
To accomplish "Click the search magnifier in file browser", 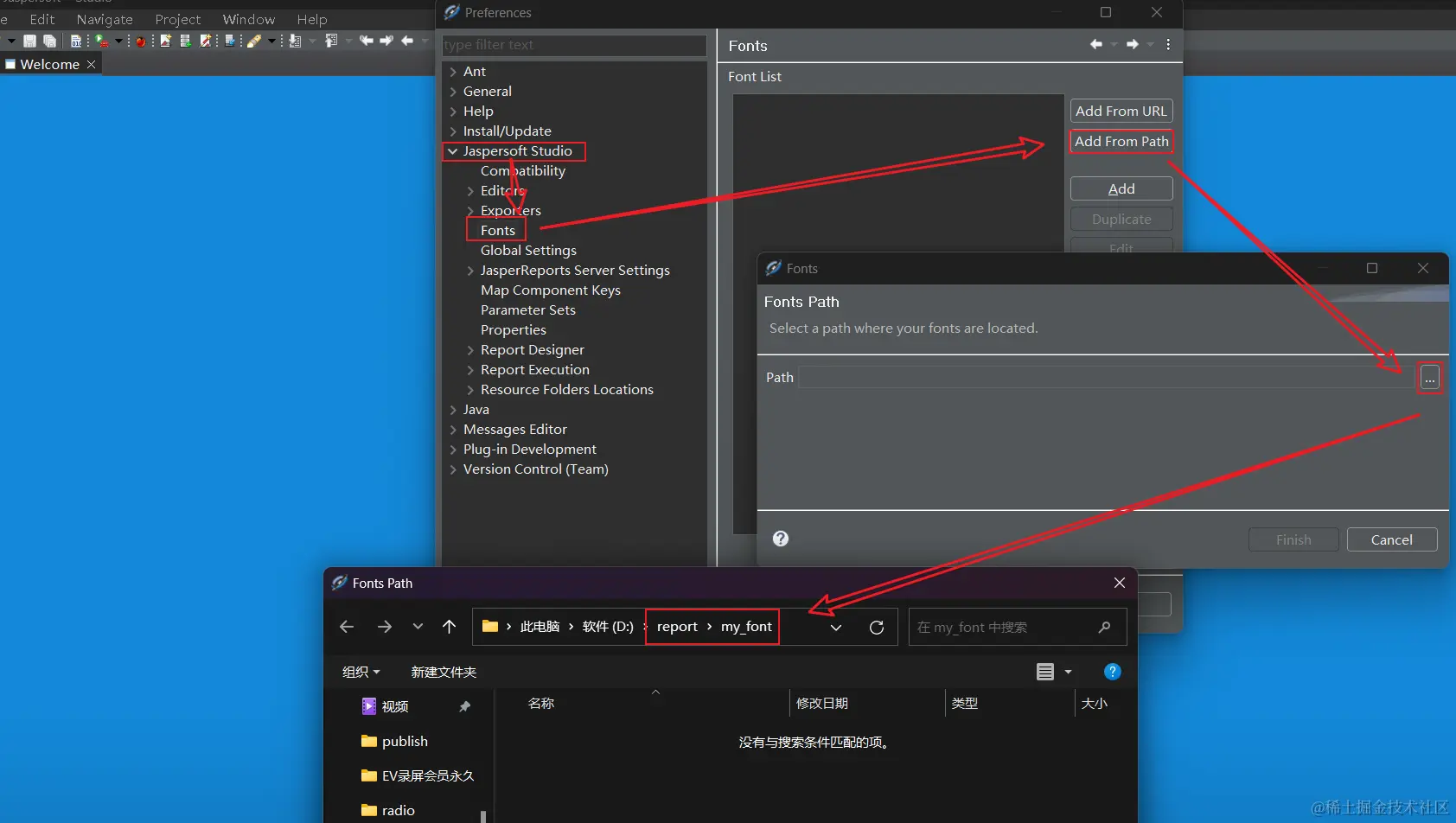I will (x=1104, y=627).
